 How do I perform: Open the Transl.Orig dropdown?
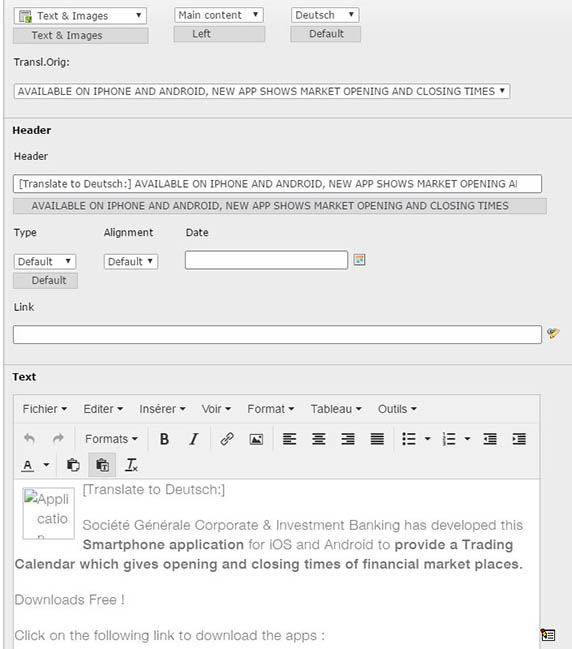click(262, 91)
